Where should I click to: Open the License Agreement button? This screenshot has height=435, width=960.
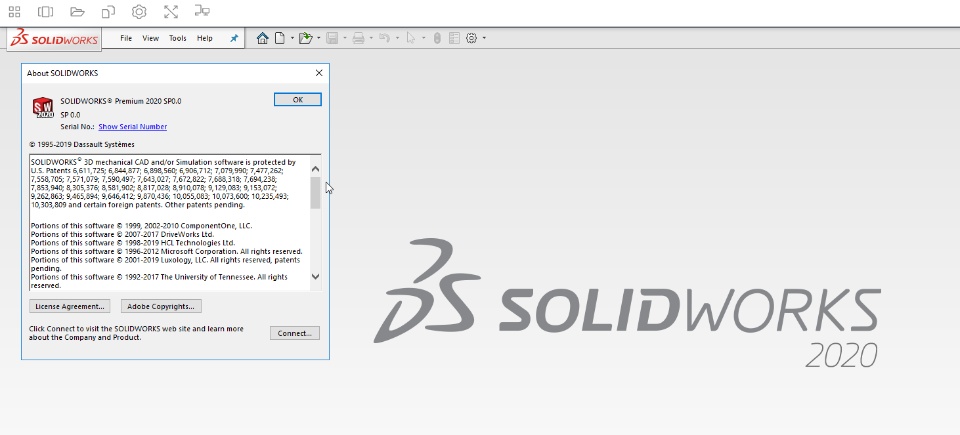69,306
